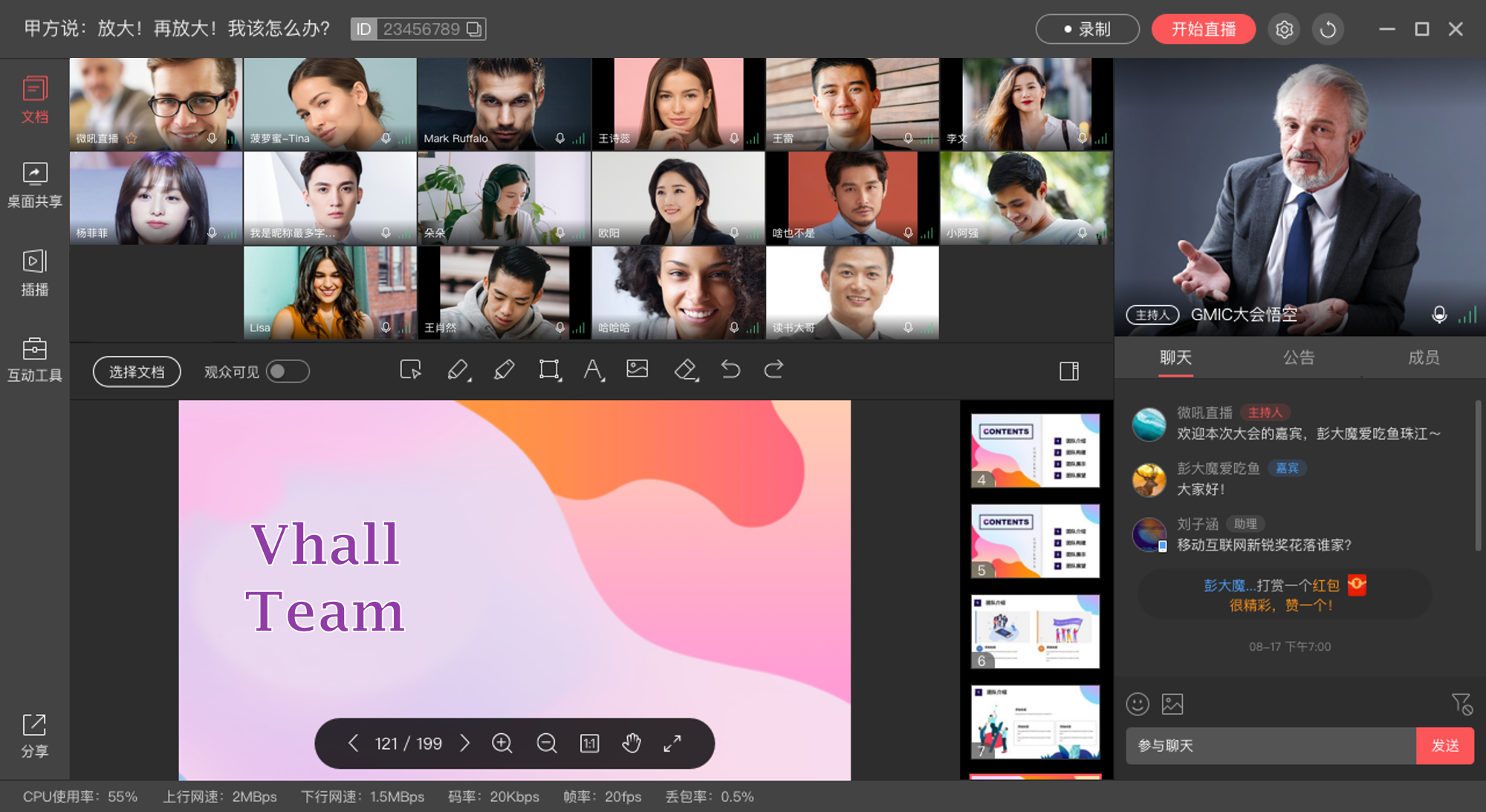Click the 参与聊天 chat input field
The image size is (1486, 812).
click(x=1271, y=745)
